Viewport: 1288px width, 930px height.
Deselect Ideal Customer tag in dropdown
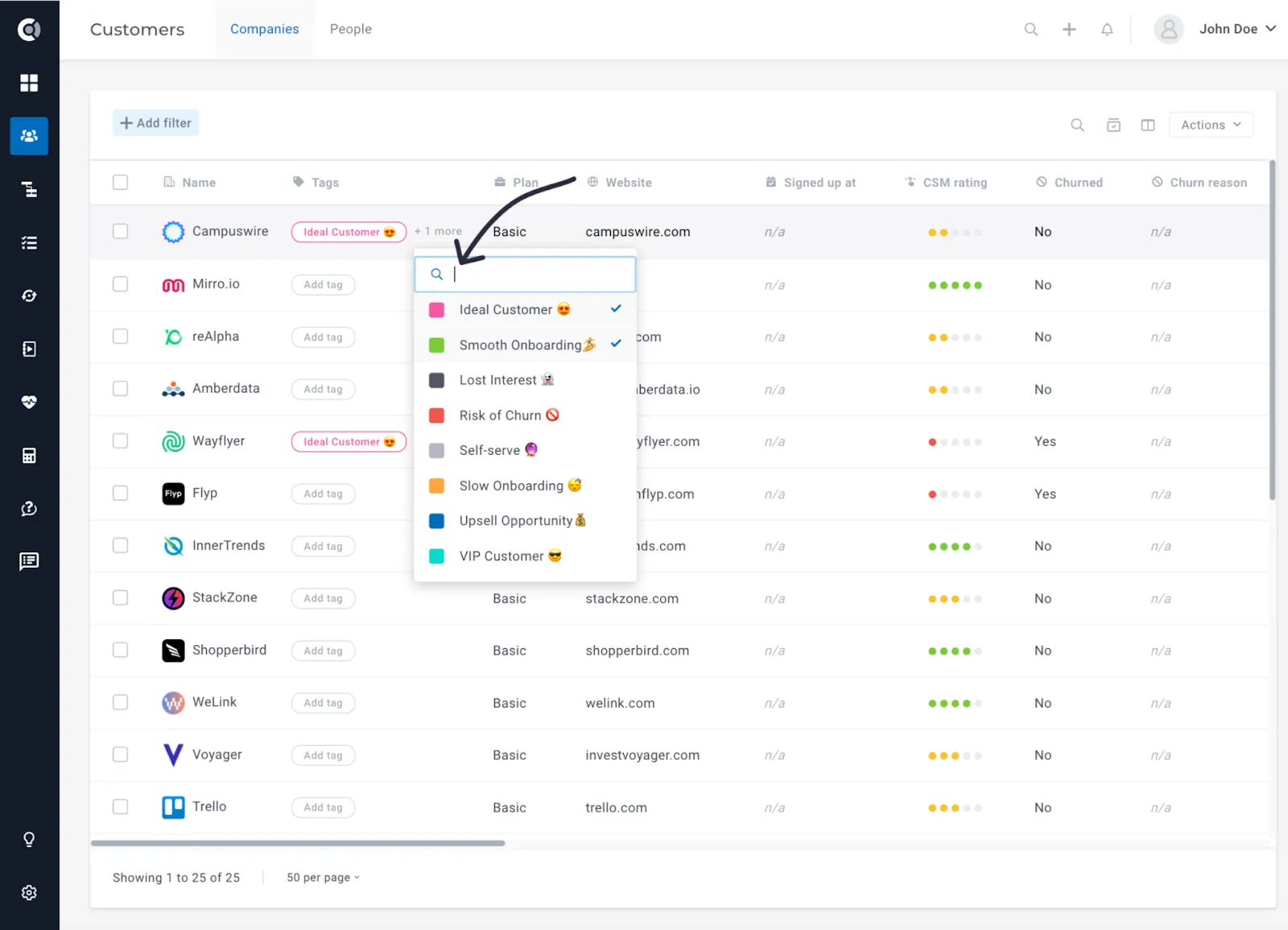coord(525,310)
